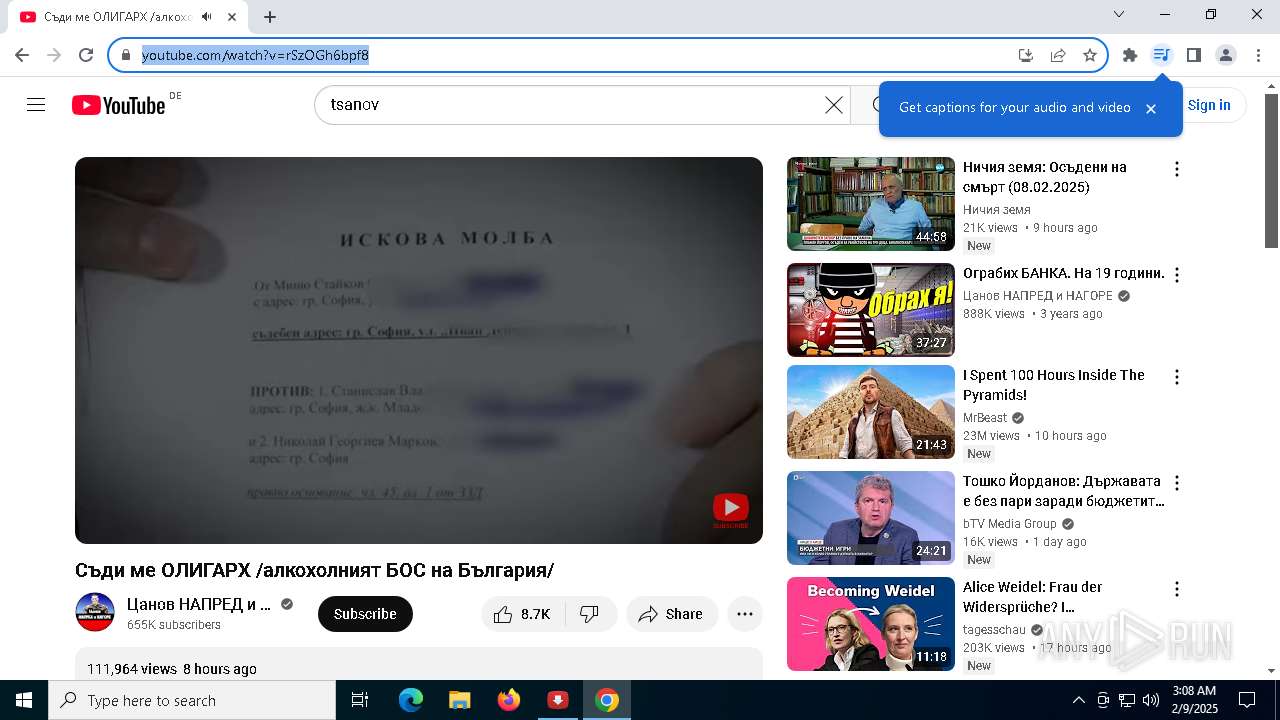
Task: Click the page vertical scrollbar
Action: click(x=1271, y=170)
